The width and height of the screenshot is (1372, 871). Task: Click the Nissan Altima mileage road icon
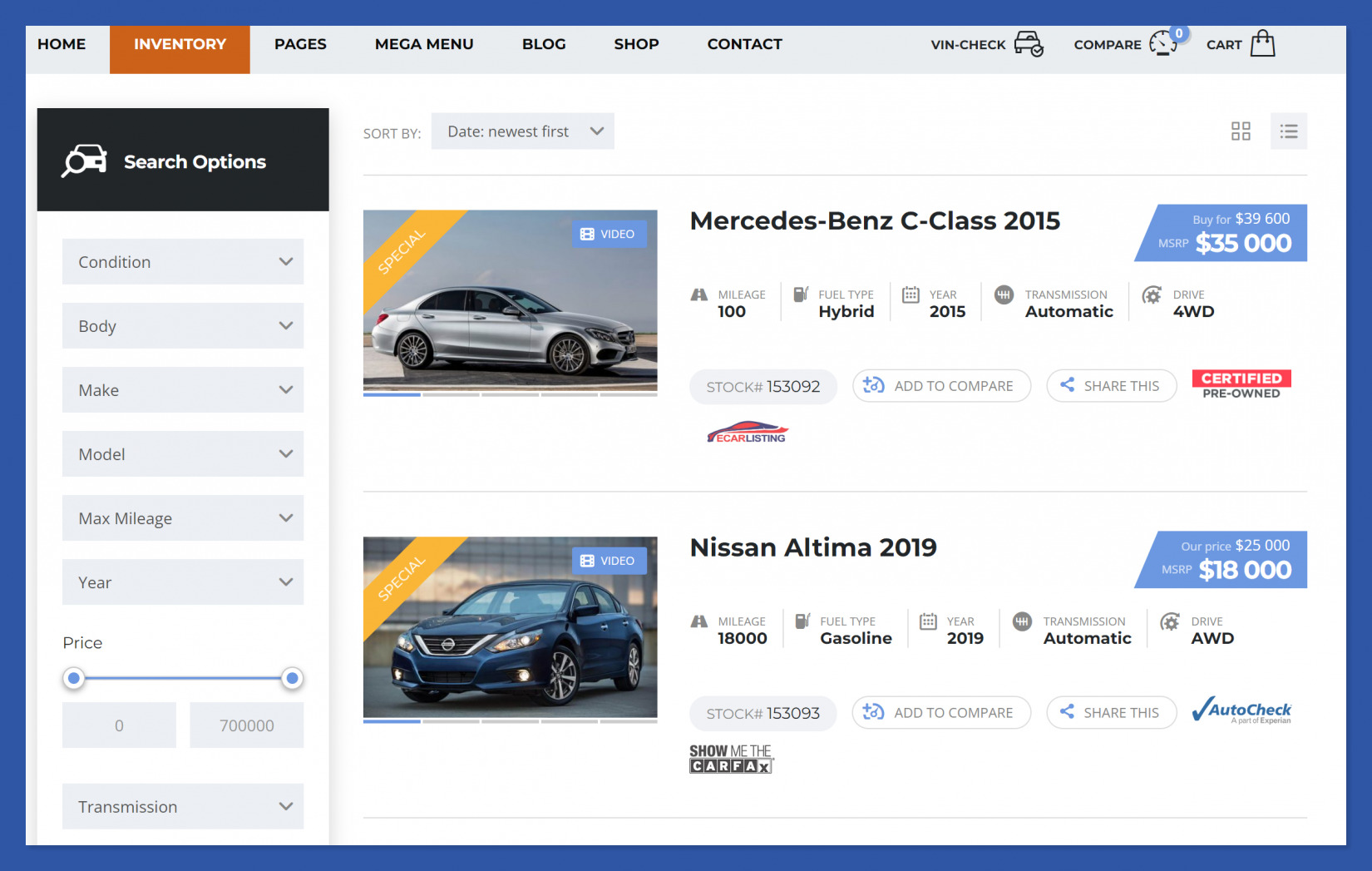click(699, 621)
